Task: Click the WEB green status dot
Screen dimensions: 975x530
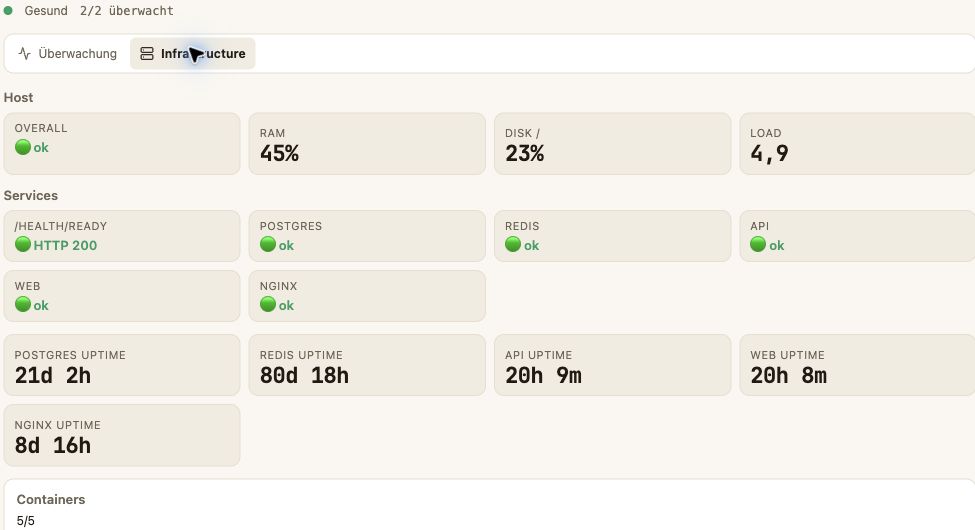Action: click(x=23, y=304)
